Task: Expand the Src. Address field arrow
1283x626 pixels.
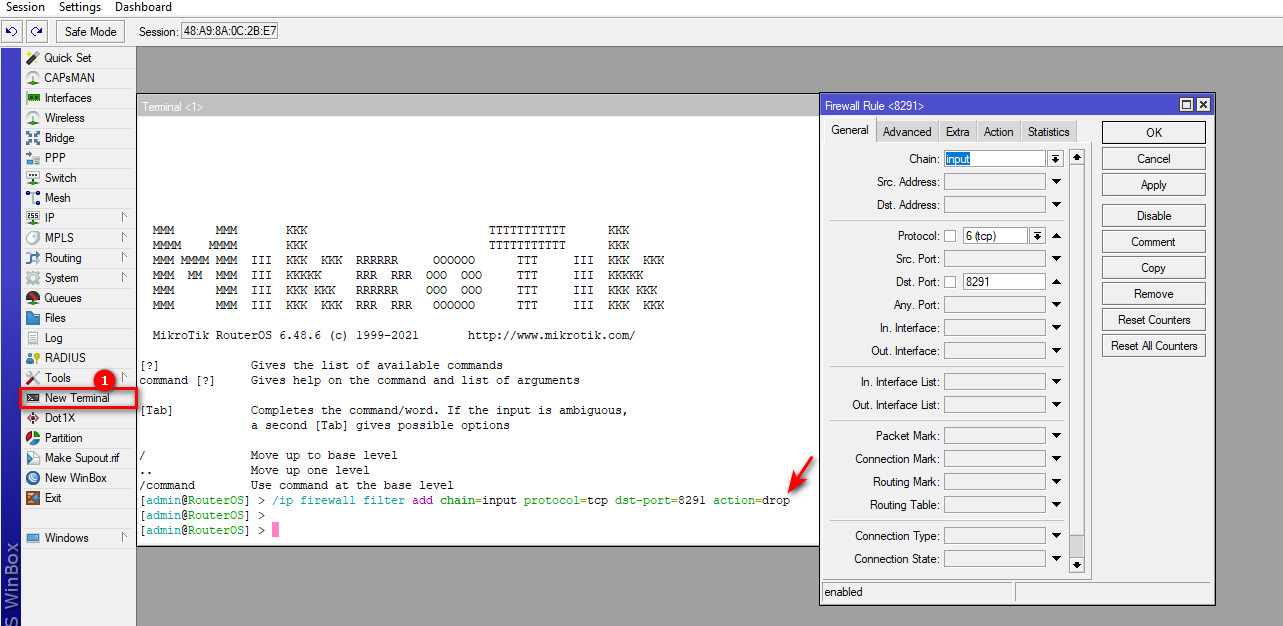Action: (1056, 182)
